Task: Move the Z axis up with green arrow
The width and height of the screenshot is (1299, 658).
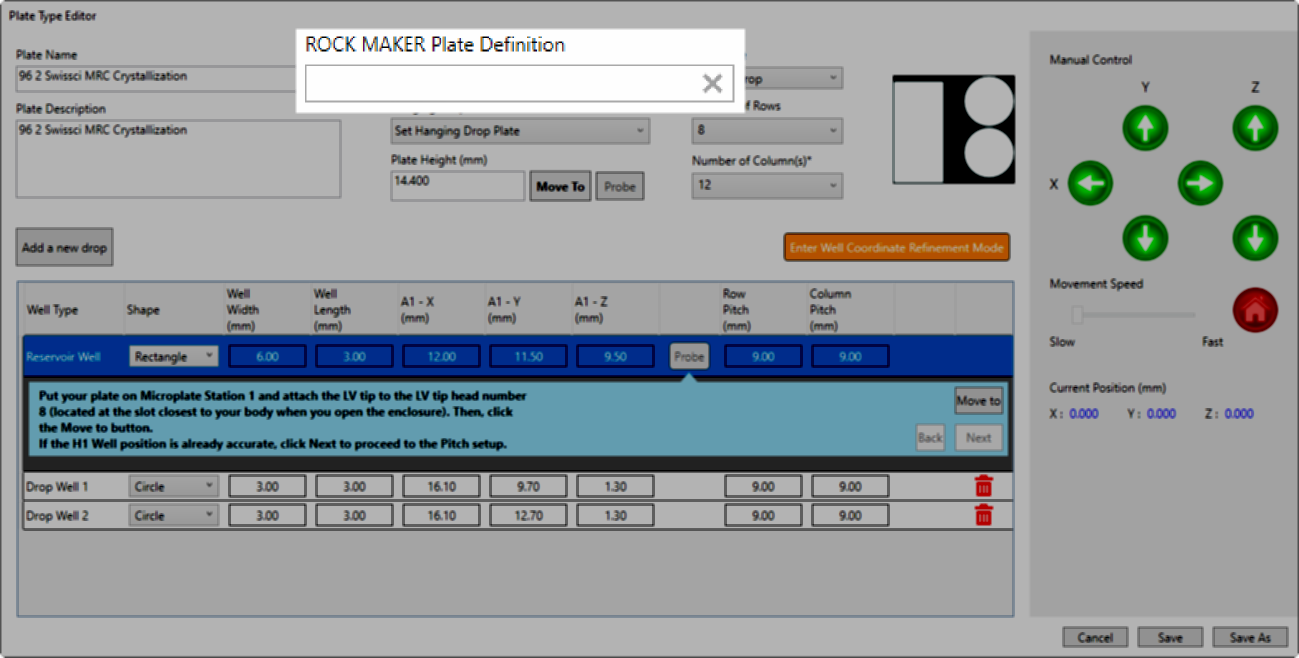Action: click(1255, 129)
